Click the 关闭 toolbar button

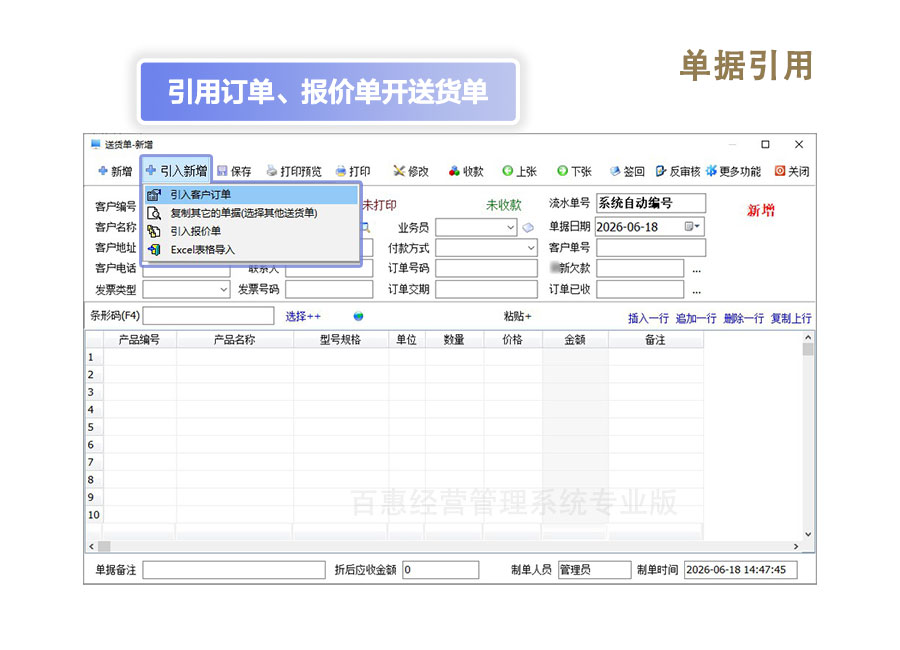click(792, 171)
